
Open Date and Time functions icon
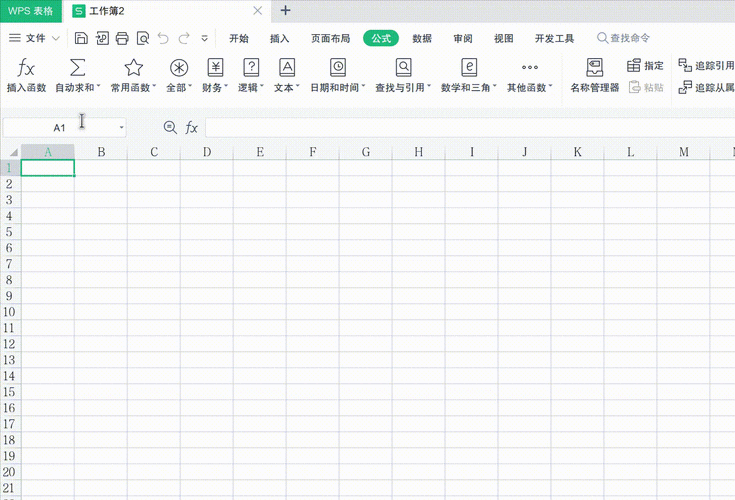click(x=338, y=67)
